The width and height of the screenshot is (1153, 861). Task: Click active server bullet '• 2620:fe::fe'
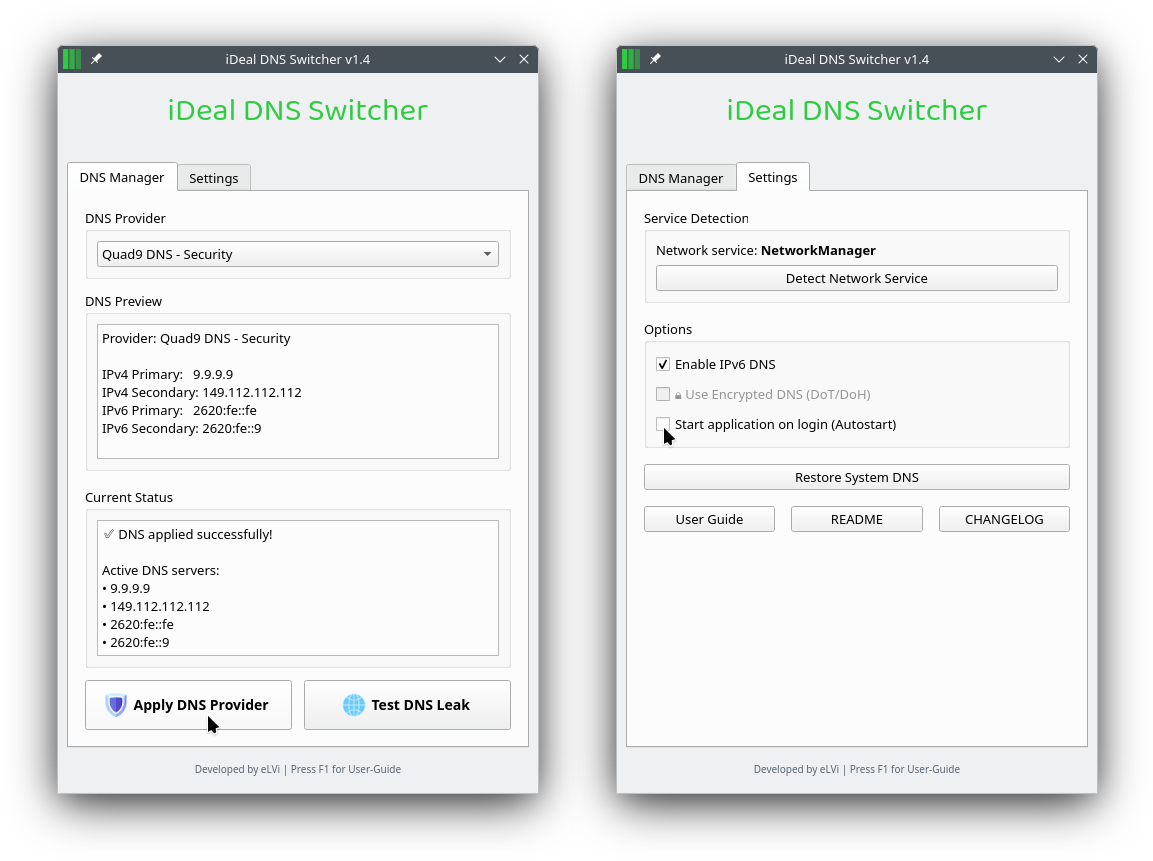[x=138, y=624]
